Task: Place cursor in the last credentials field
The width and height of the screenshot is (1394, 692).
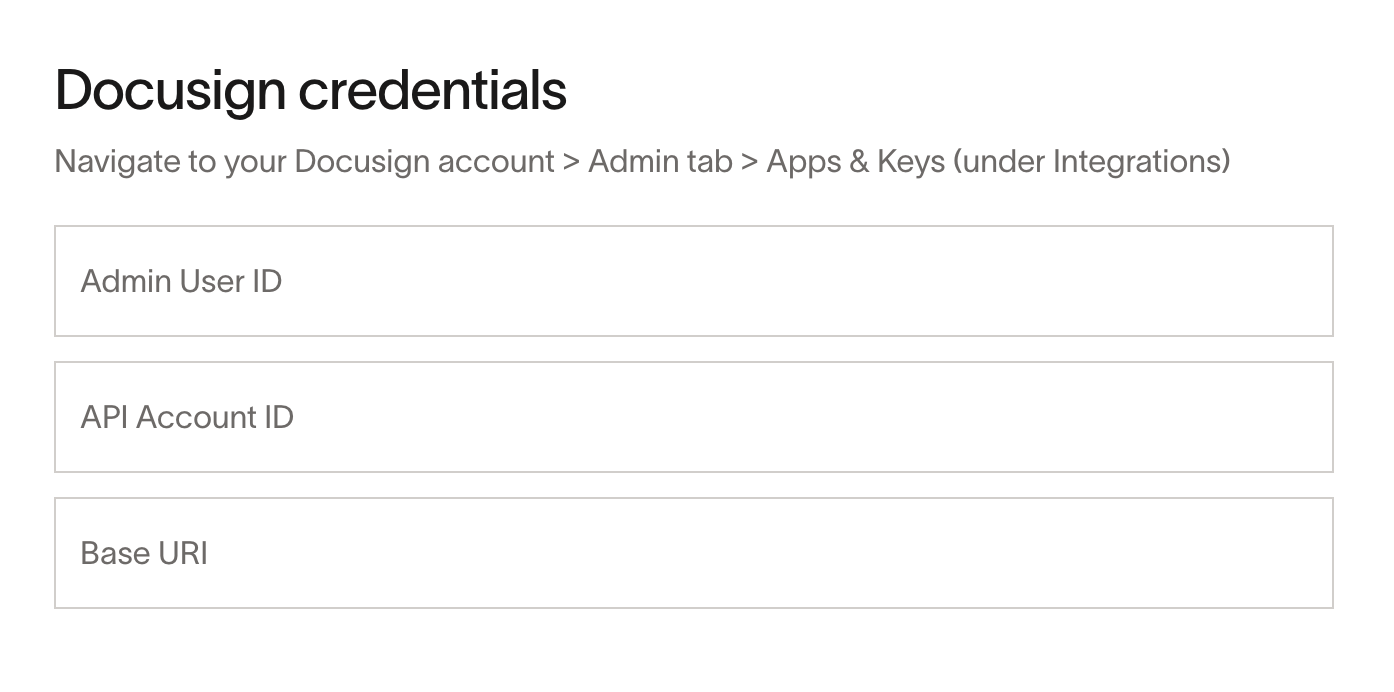Action: pos(693,553)
